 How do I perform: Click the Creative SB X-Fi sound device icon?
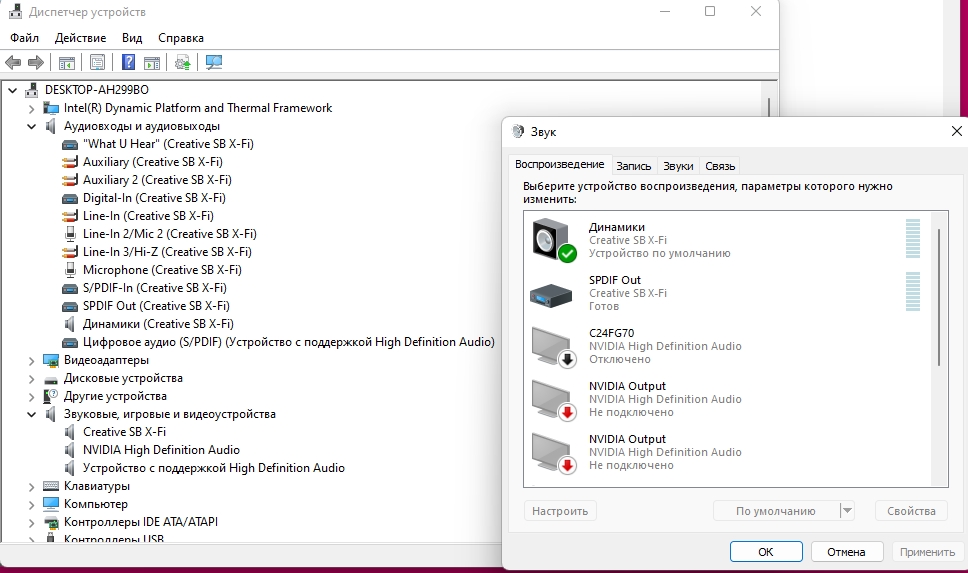click(70, 432)
